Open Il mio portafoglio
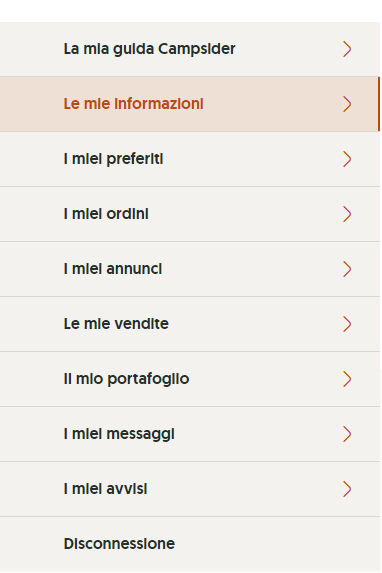The image size is (382, 573). [190, 379]
